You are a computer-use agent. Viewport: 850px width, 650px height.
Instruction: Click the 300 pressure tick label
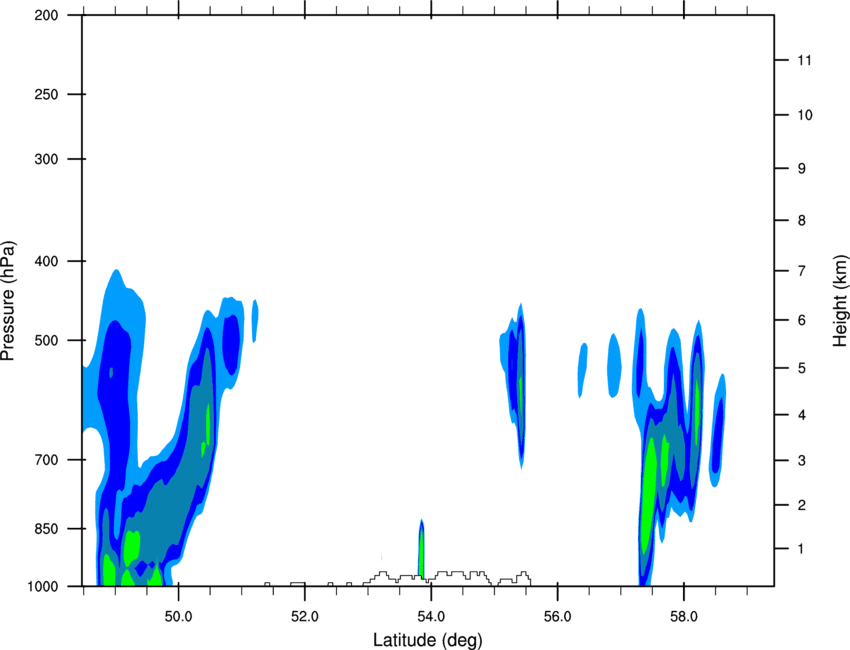point(46,159)
